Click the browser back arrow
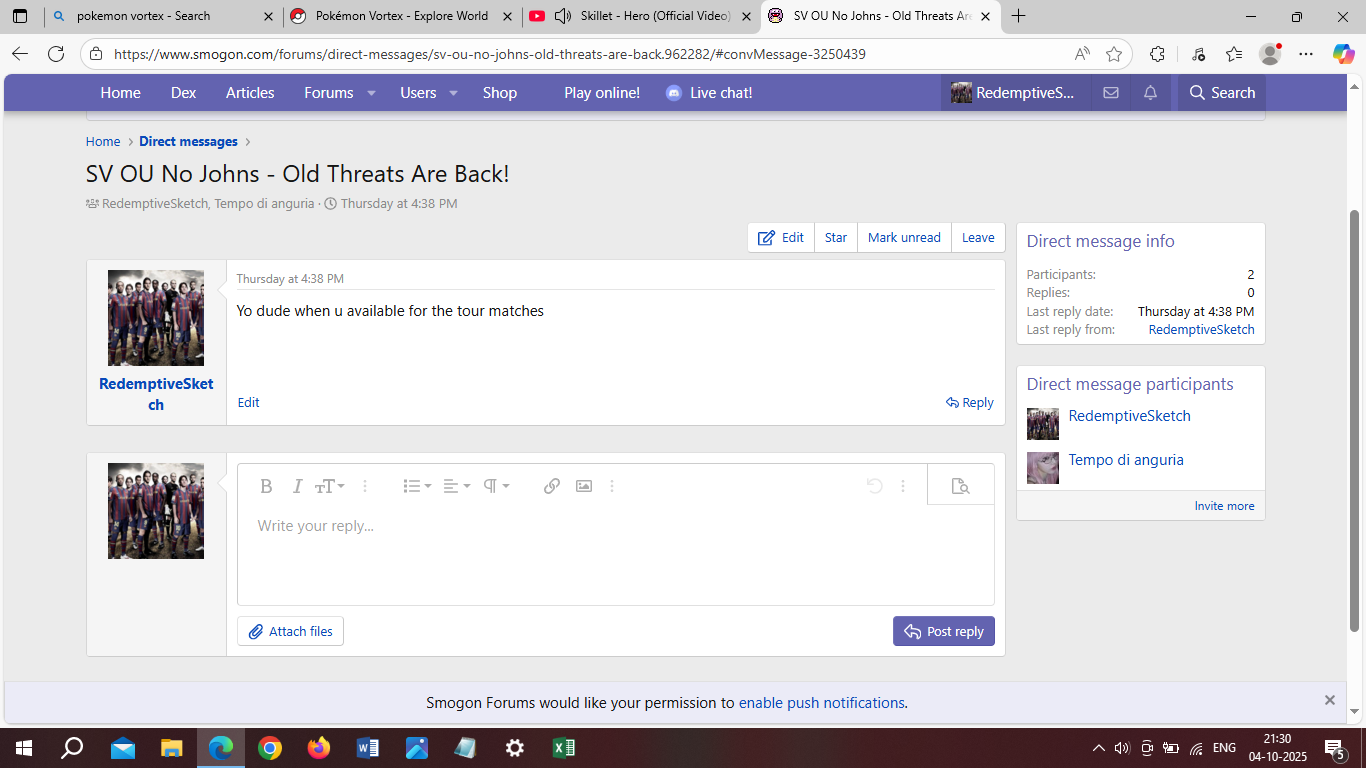This screenshot has width=1366, height=768. 20,54
